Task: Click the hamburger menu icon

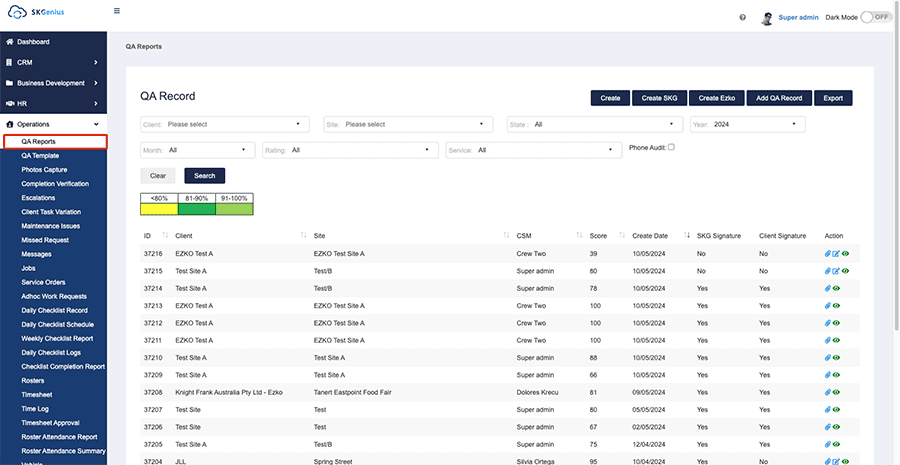Action: point(117,11)
